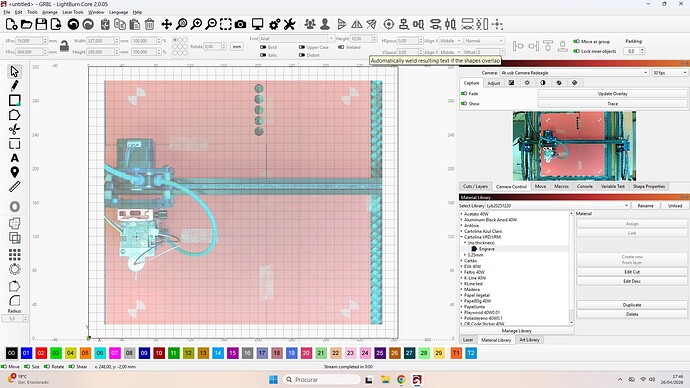
Task: Choose the Rectangle drawing tool
Action: pos(15,100)
